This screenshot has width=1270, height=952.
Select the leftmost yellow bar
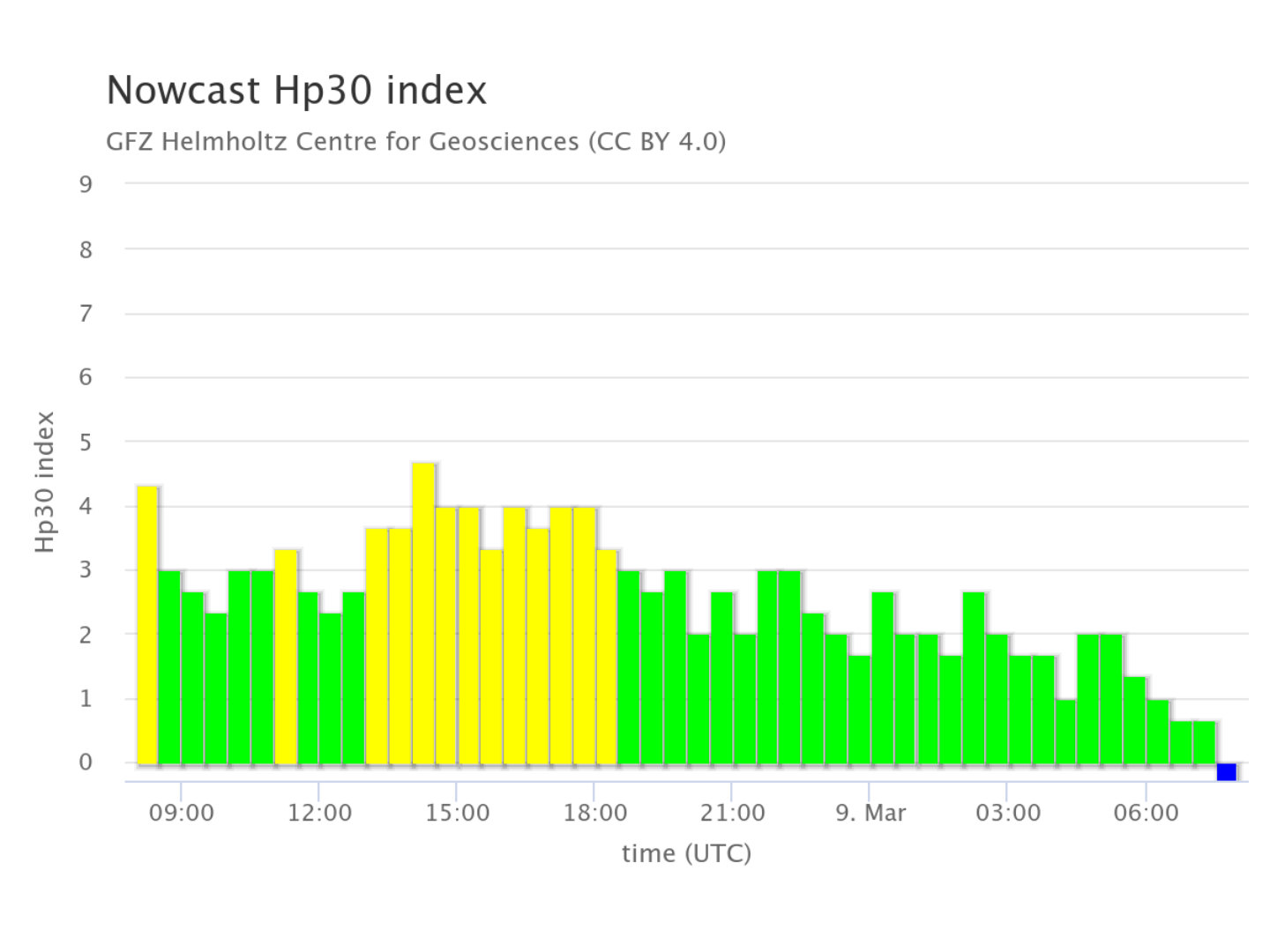[x=147, y=624]
